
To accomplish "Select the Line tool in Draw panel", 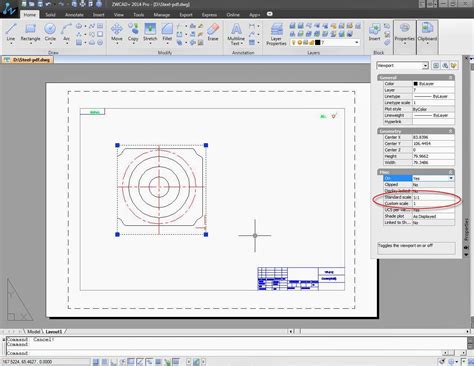I will tap(11, 33).
